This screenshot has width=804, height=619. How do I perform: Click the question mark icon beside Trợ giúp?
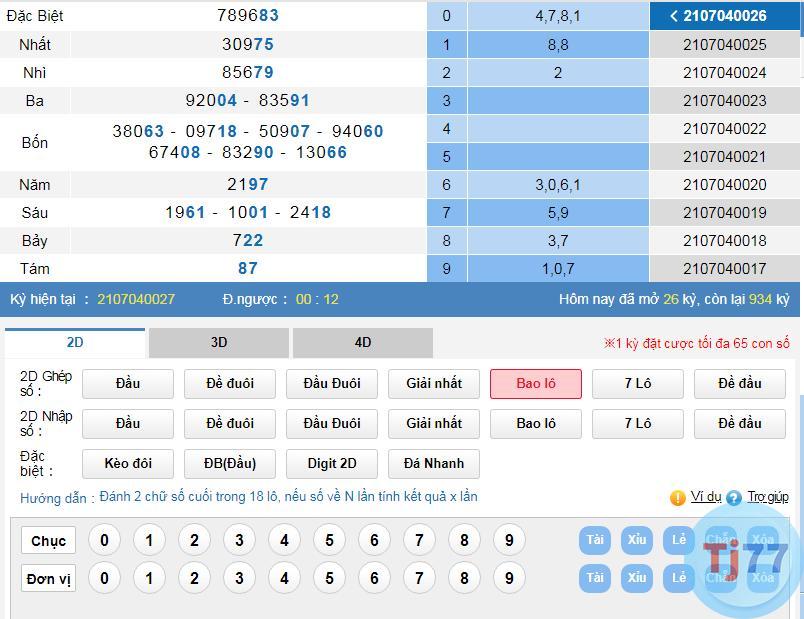coord(734,497)
